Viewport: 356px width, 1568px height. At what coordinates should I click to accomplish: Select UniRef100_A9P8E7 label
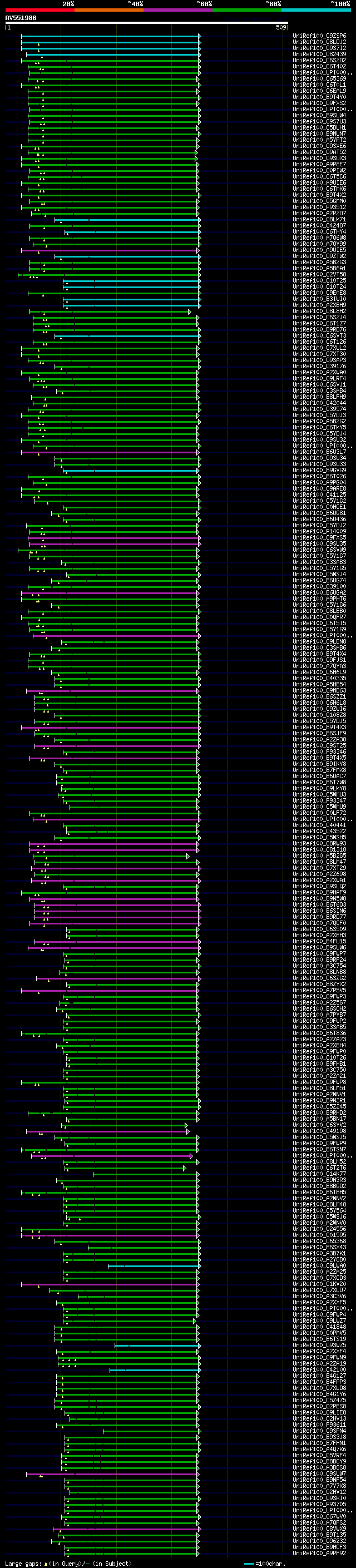point(319,164)
